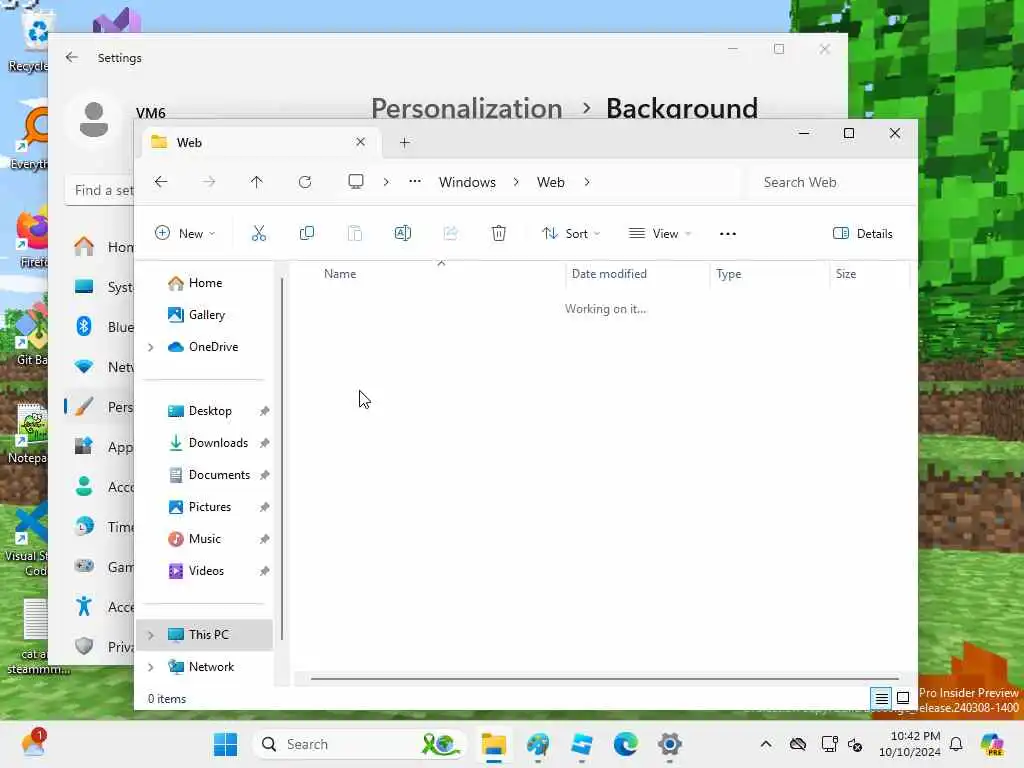Image resolution: width=1024 pixels, height=768 pixels.
Task: Click the Share icon in Explorer toolbar
Action: [451, 233]
